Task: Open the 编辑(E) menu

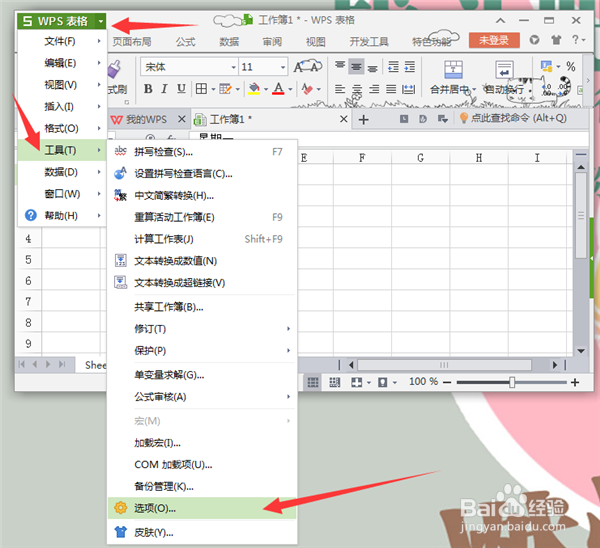Action: [62, 63]
